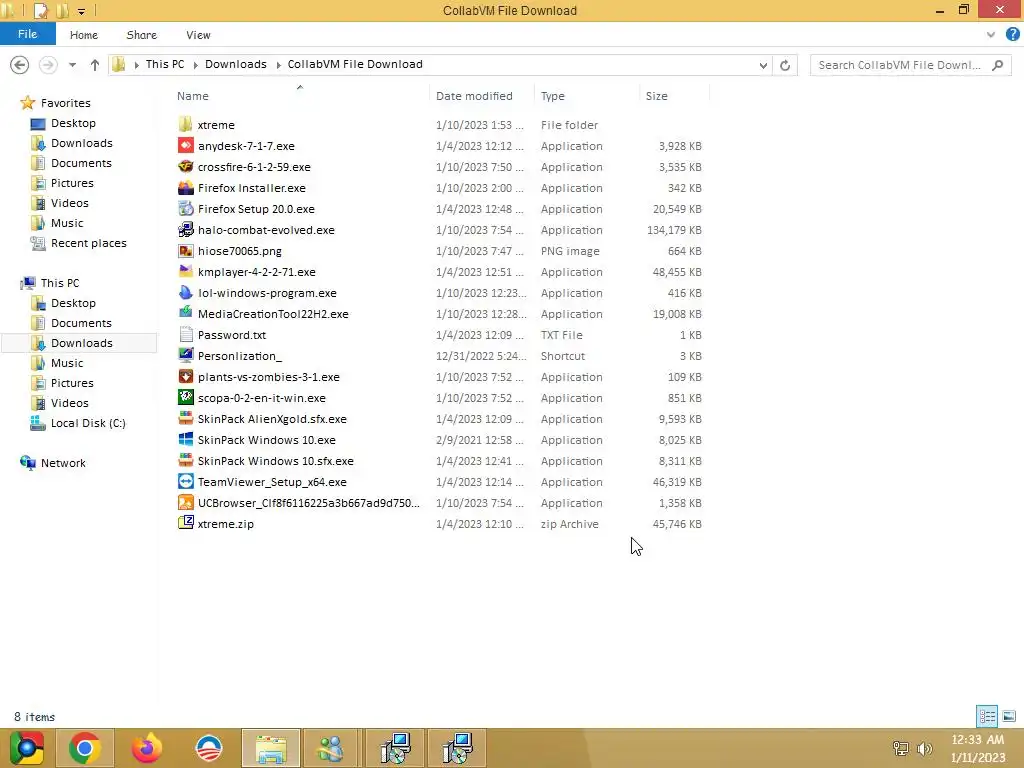Select the lol-windows-program.exe icon
This screenshot has height=768, width=1024.
185,293
